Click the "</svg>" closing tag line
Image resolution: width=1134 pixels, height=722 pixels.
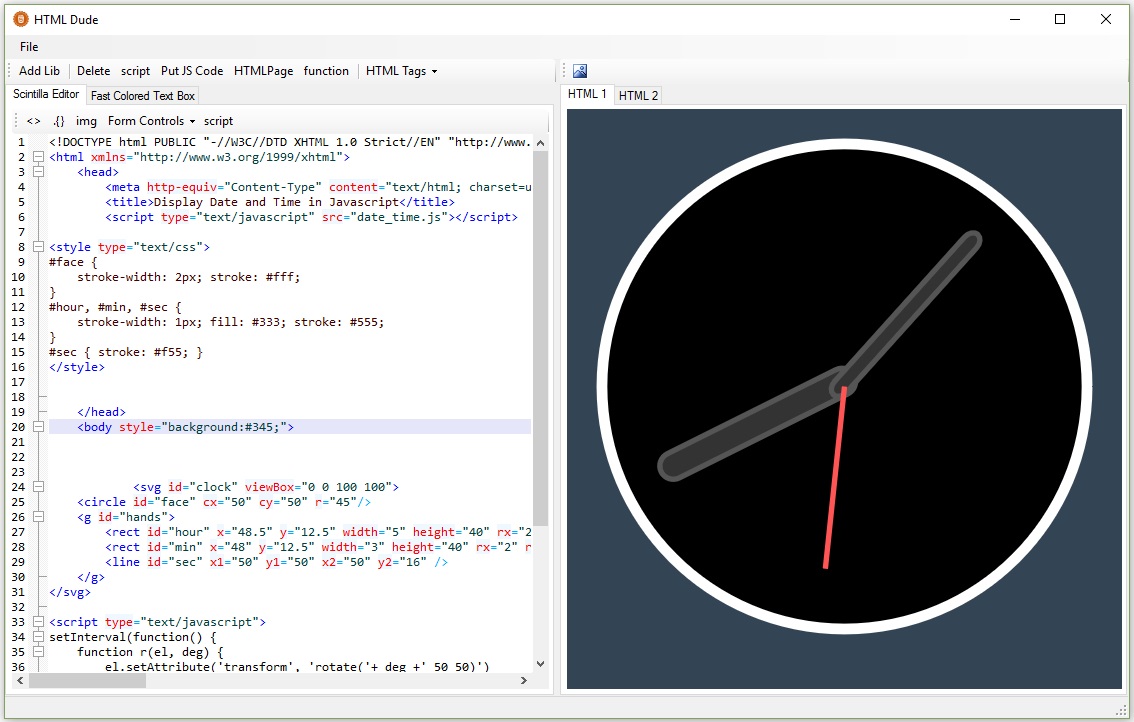[70, 592]
